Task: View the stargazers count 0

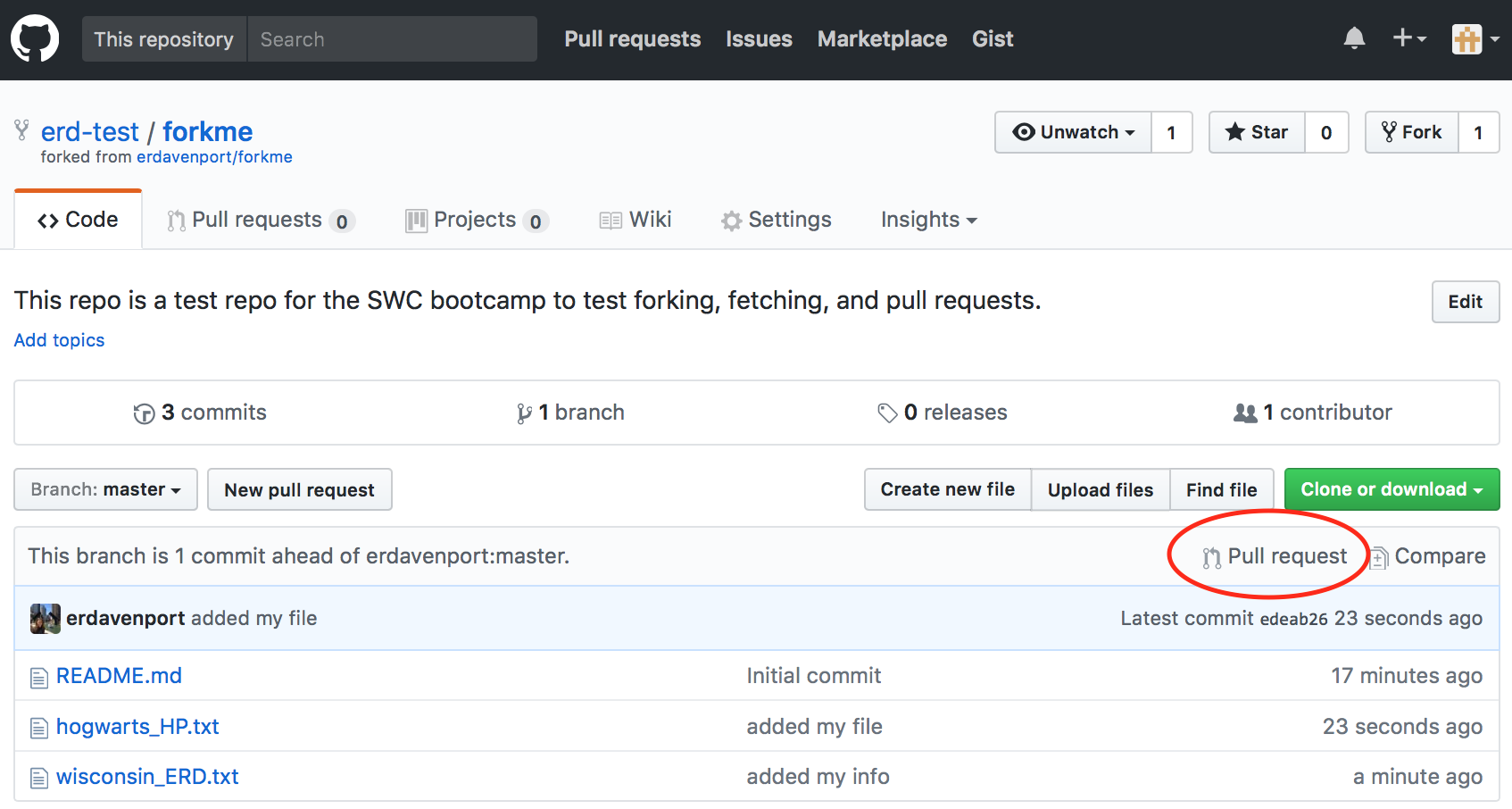Action: click(1326, 132)
